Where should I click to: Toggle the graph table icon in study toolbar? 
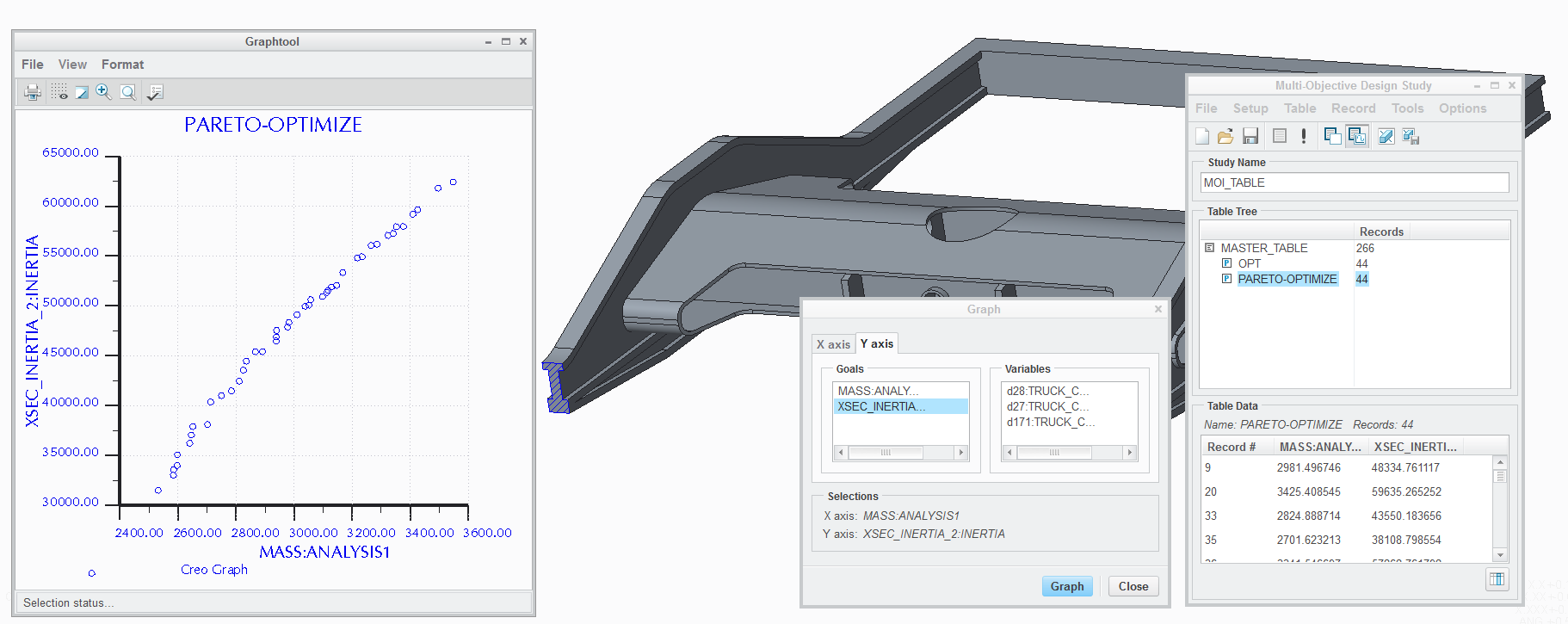(x=1357, y=136)
